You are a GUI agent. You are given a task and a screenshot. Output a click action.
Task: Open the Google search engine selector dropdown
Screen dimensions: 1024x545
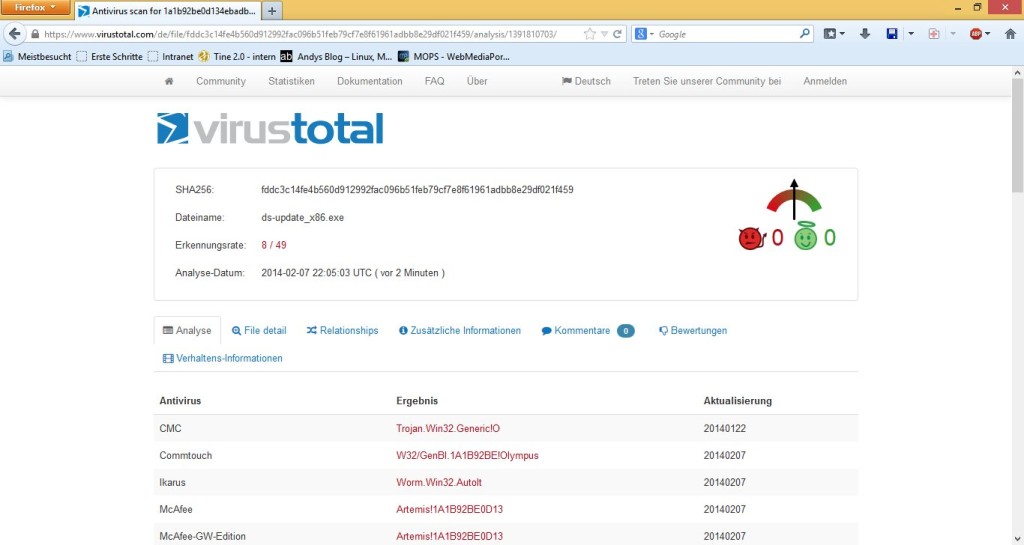(x=644, y=33)
